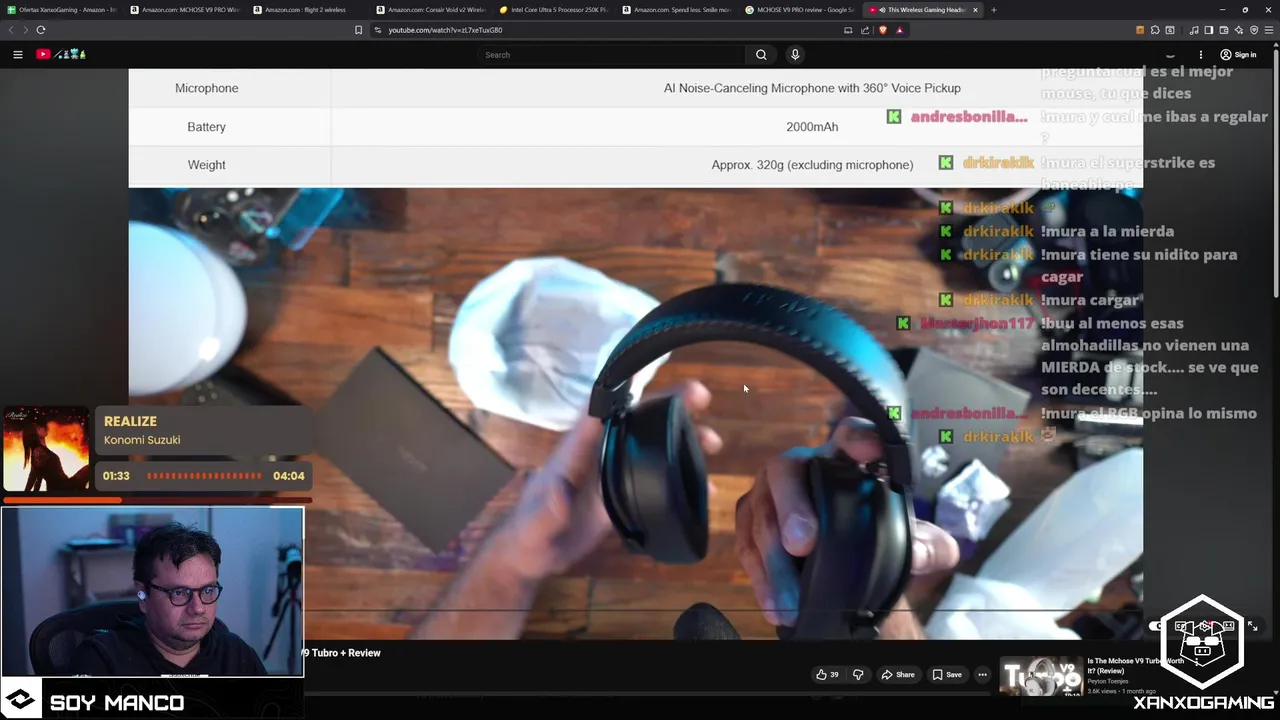The height and width of the screenshot is (720, 1280).
Task: Open the share icon in the address bar
Action: coord(865,30)
